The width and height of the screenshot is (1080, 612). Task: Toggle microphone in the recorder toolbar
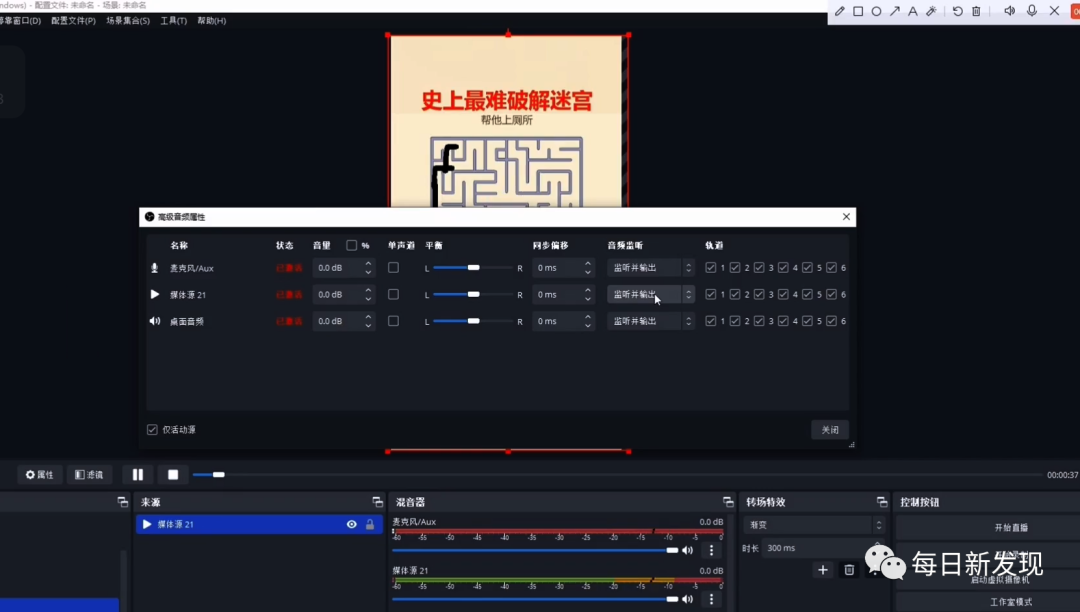click(1032, 11)
